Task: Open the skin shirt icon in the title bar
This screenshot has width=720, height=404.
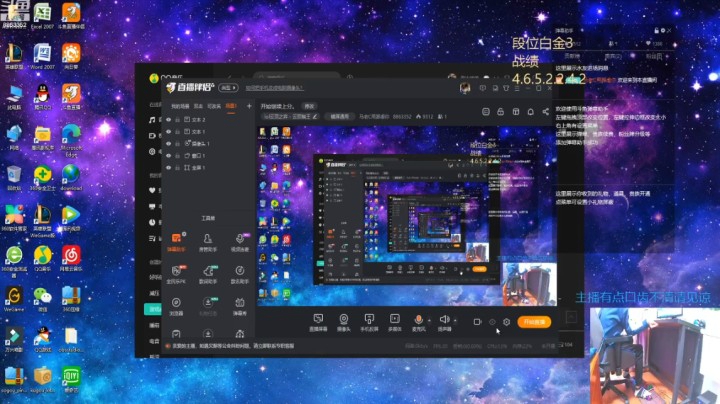Action: (x=506, y=88)
